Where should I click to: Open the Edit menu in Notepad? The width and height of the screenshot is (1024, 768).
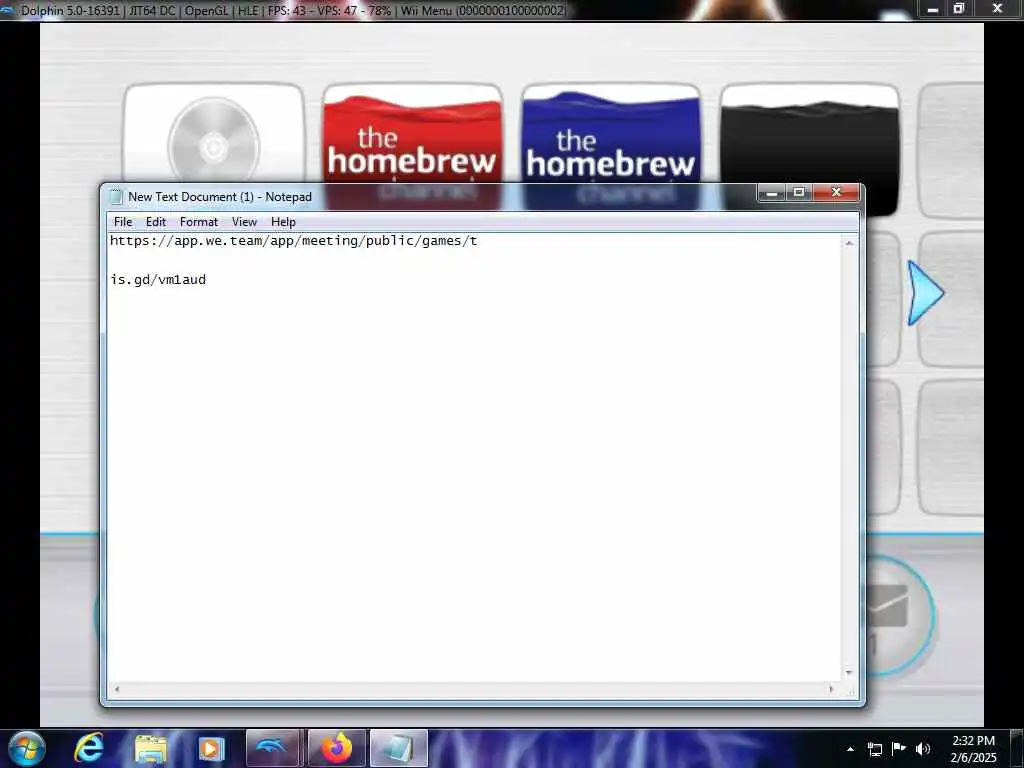pos(155,222)
